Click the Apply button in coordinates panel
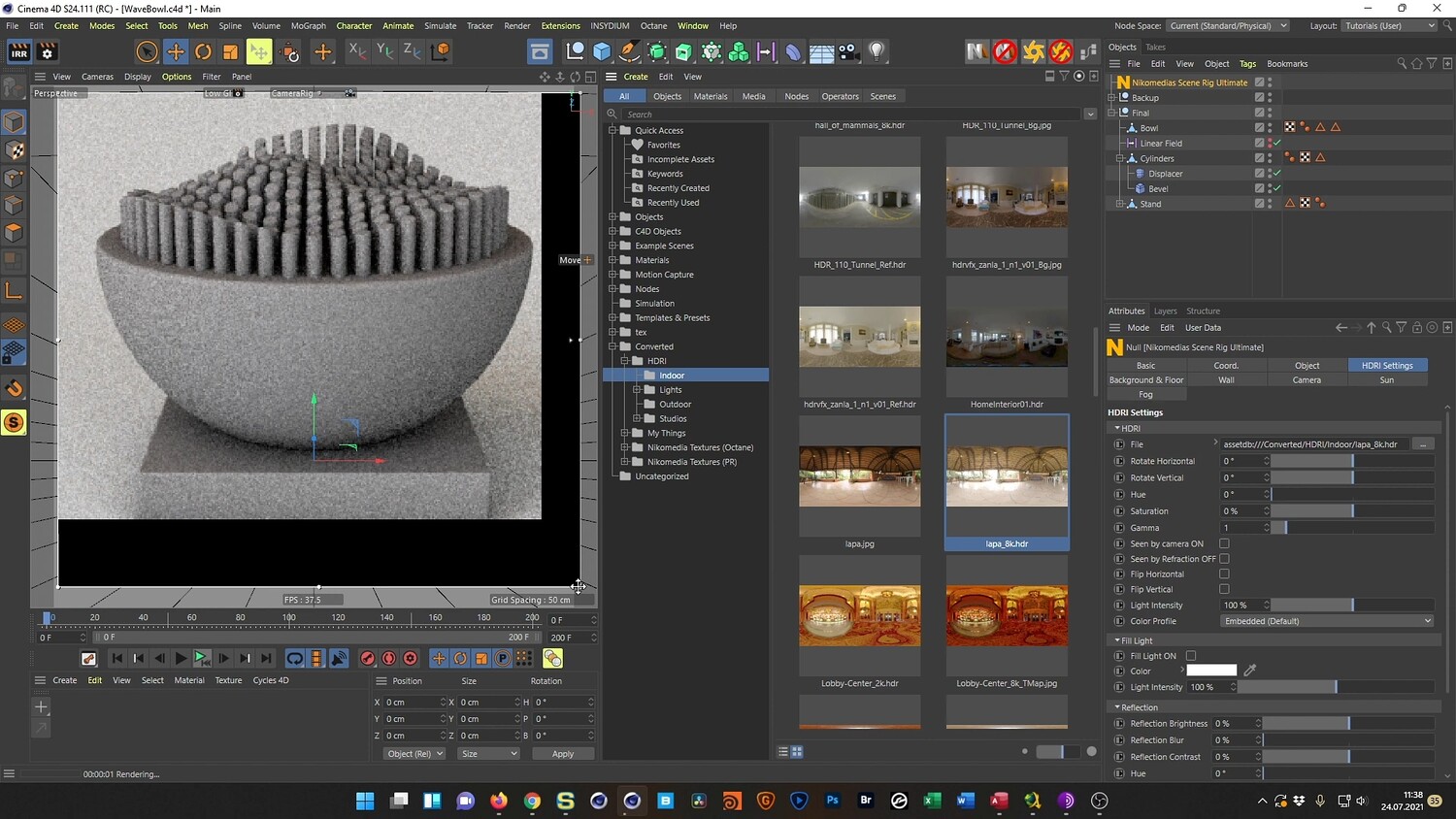The height and width of the screenshot is (819, 1456). pyautogui.click(x=563, y=754)
